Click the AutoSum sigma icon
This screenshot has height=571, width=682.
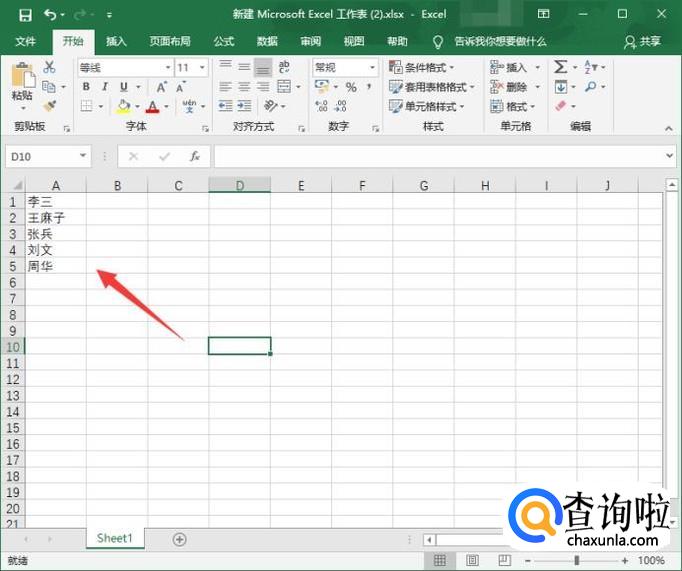pyautogui.click(x=561, y=67)
